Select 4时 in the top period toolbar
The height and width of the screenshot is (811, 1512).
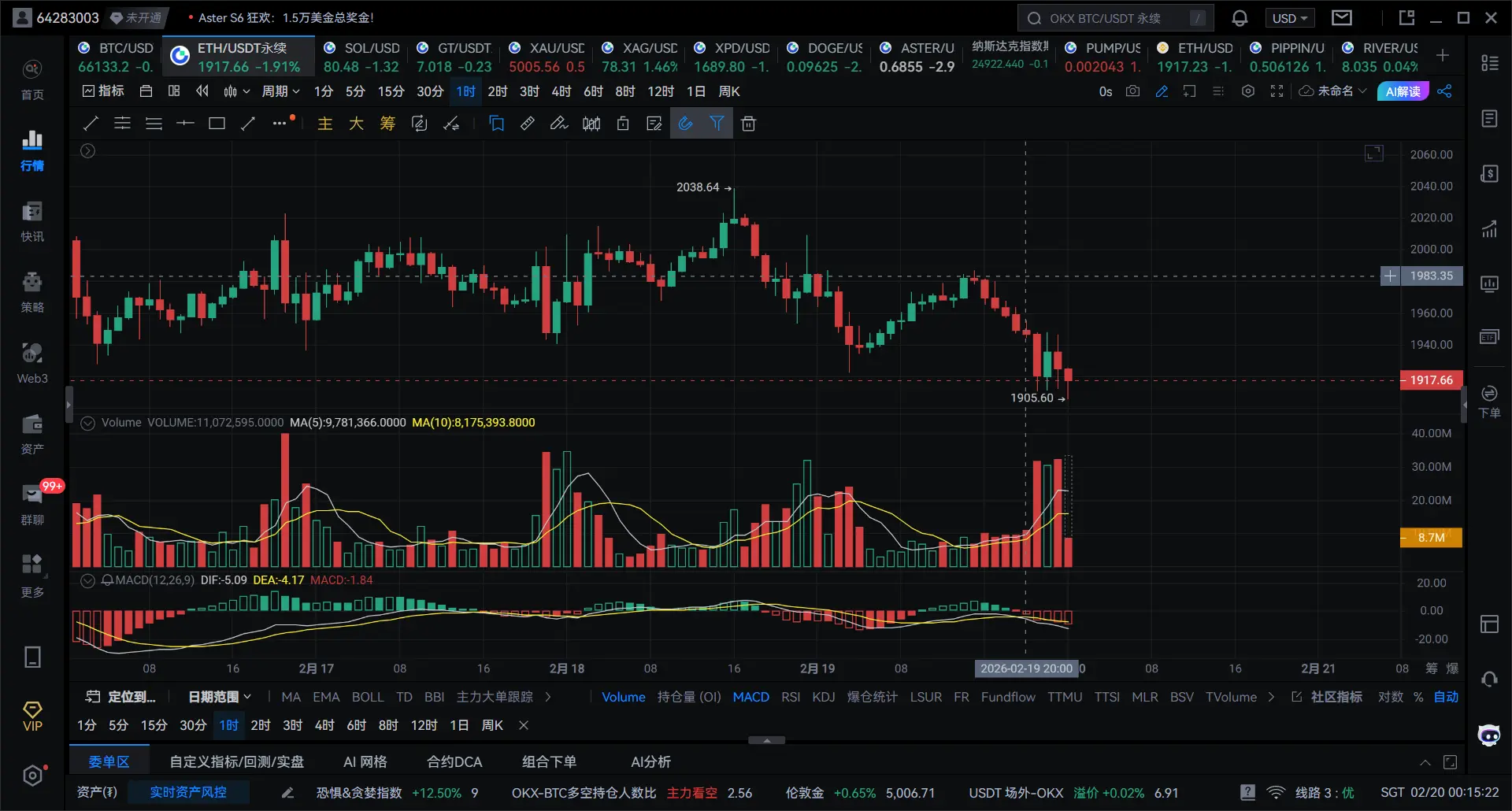561,91
